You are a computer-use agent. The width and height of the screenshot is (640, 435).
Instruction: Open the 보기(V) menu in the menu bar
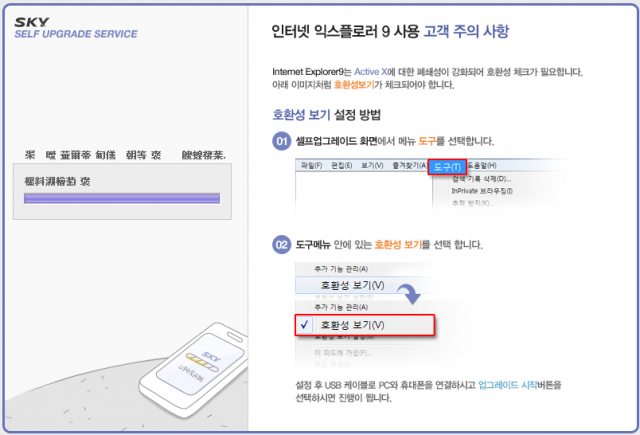(372, 165)
